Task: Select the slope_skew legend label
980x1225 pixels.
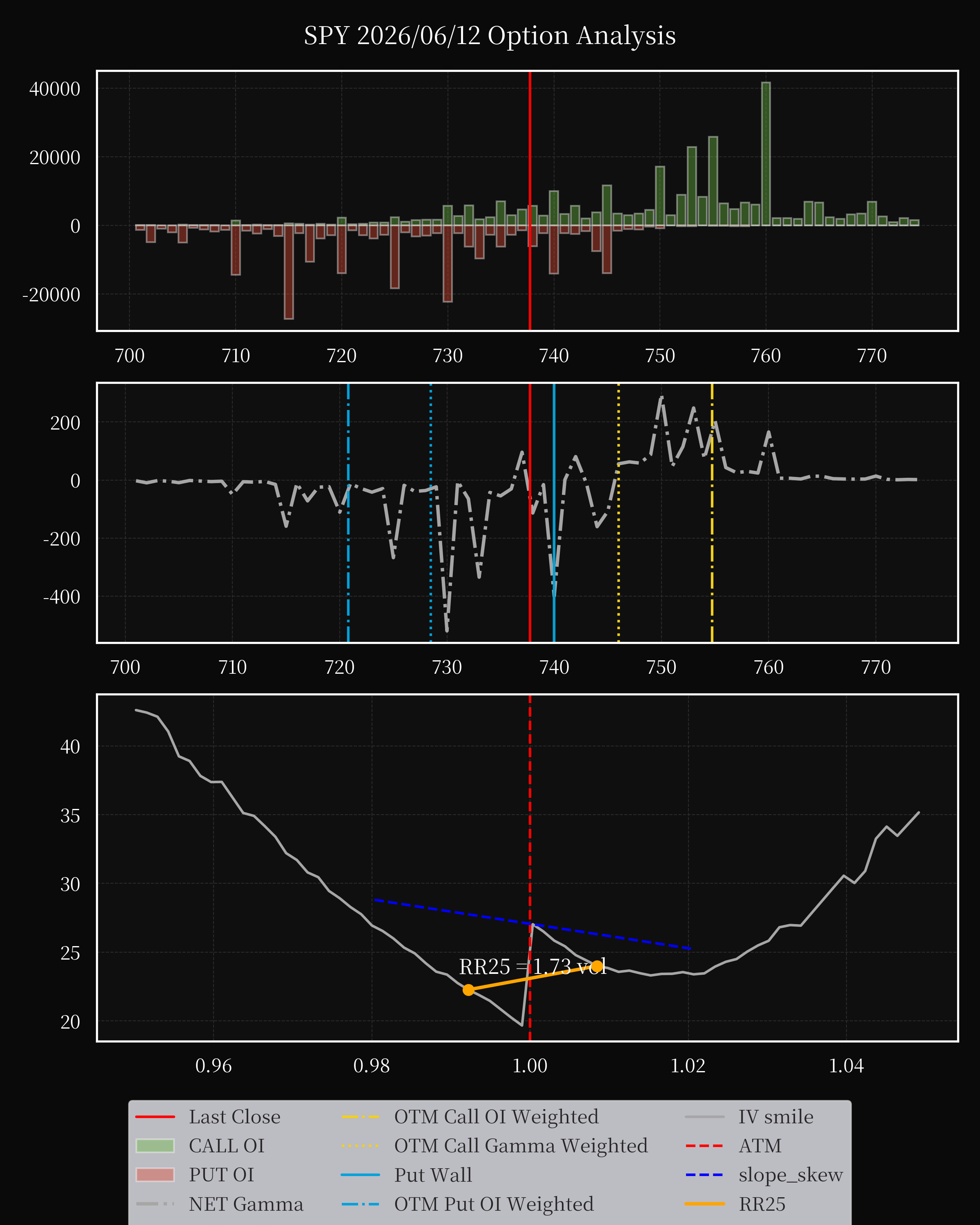Action: click(x=791, y=1175)
